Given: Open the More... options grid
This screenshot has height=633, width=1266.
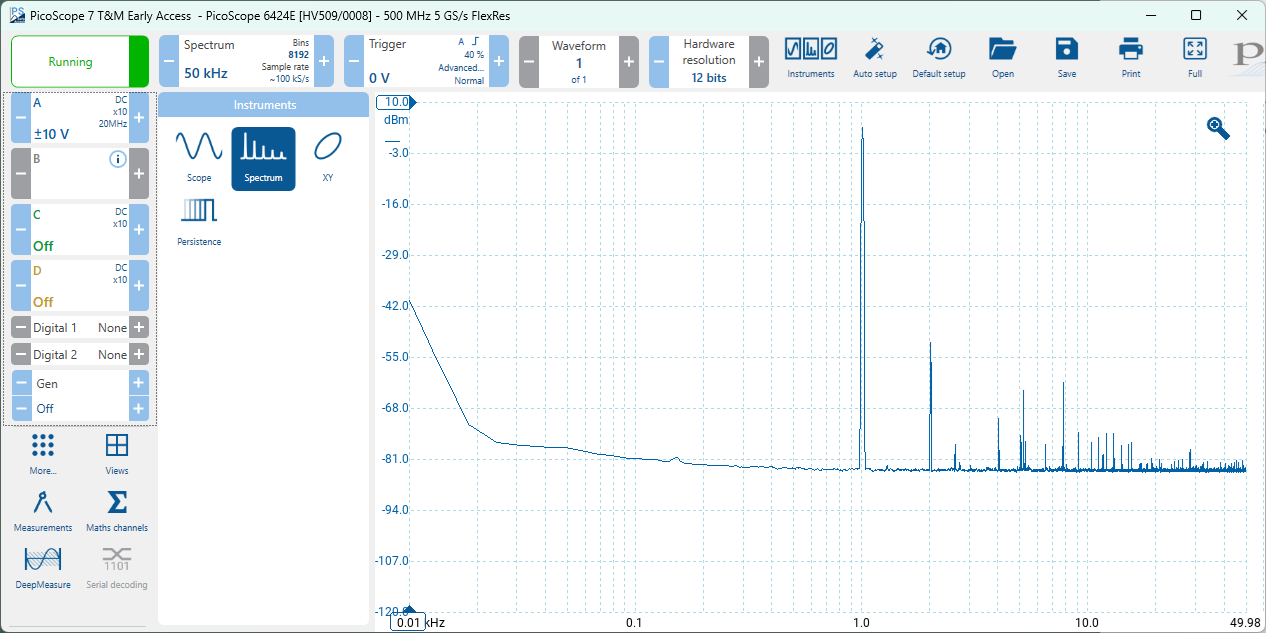Looking at the screenshot, I should click(x=43, y=454).
